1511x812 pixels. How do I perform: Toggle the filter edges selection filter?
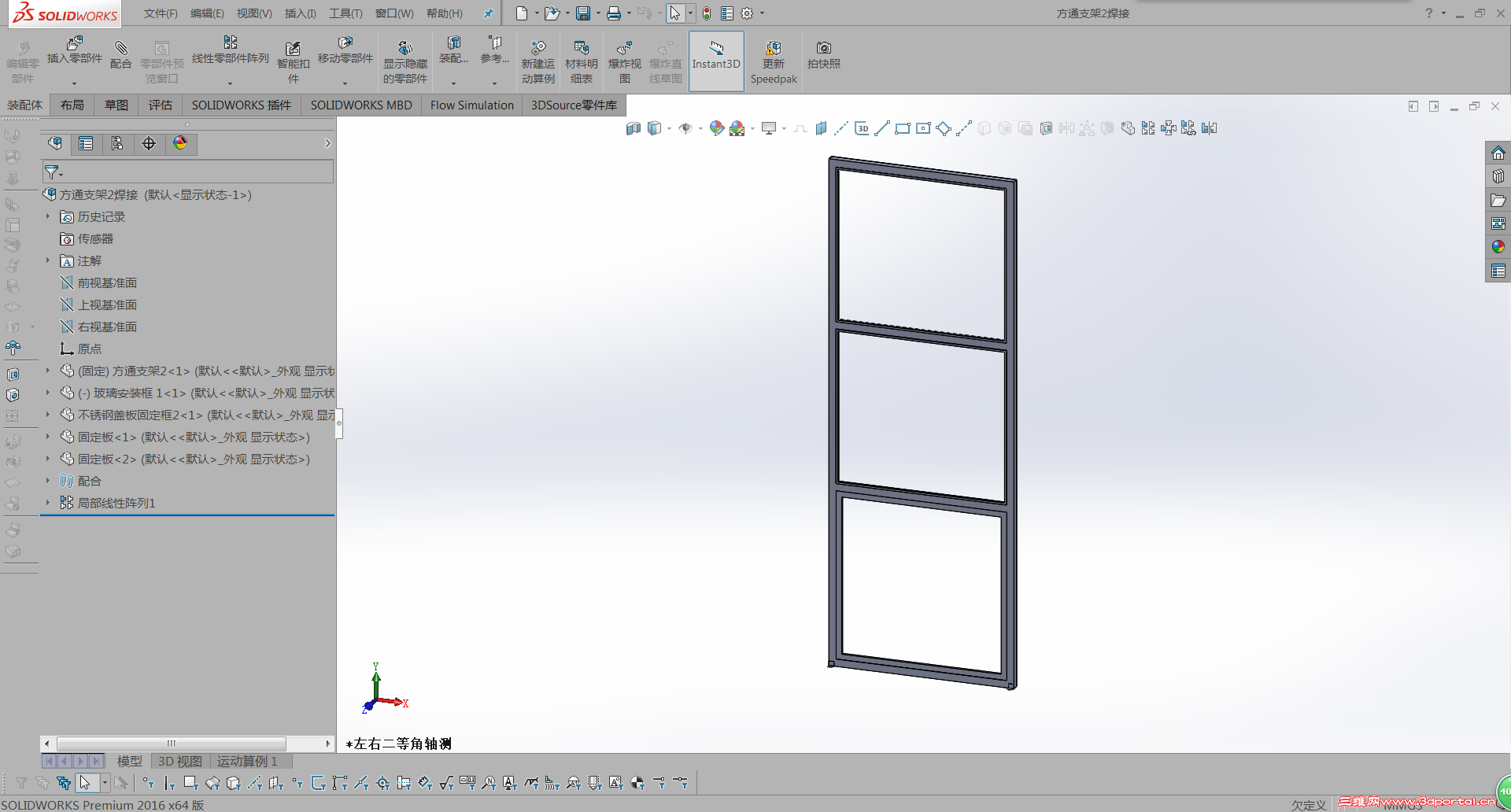(x=170, y=783)
